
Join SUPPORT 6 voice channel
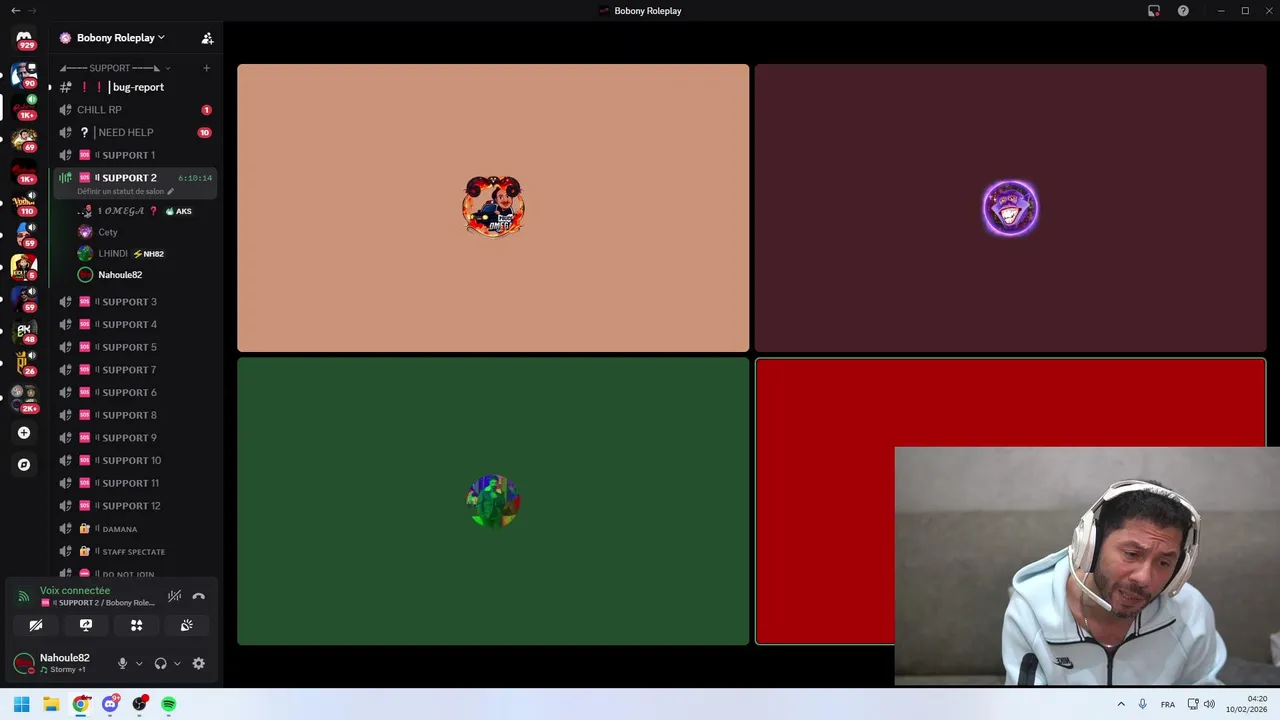(135, 392)
